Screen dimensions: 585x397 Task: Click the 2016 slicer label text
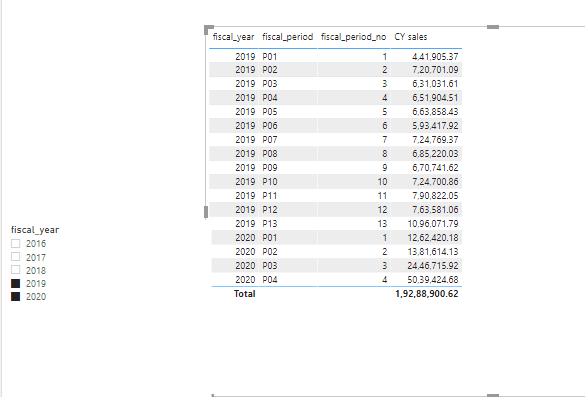click(x=36, y=244)
